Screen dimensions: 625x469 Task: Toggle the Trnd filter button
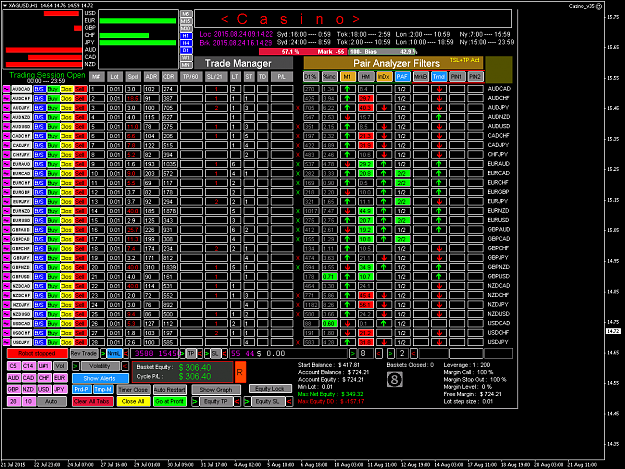(x=438, y=77)
